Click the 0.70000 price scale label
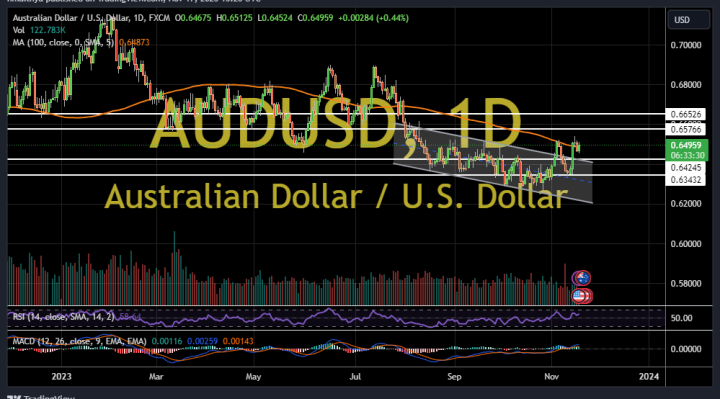Image resolution: width=720 pixels, height=399 pixels. [686, 45]
